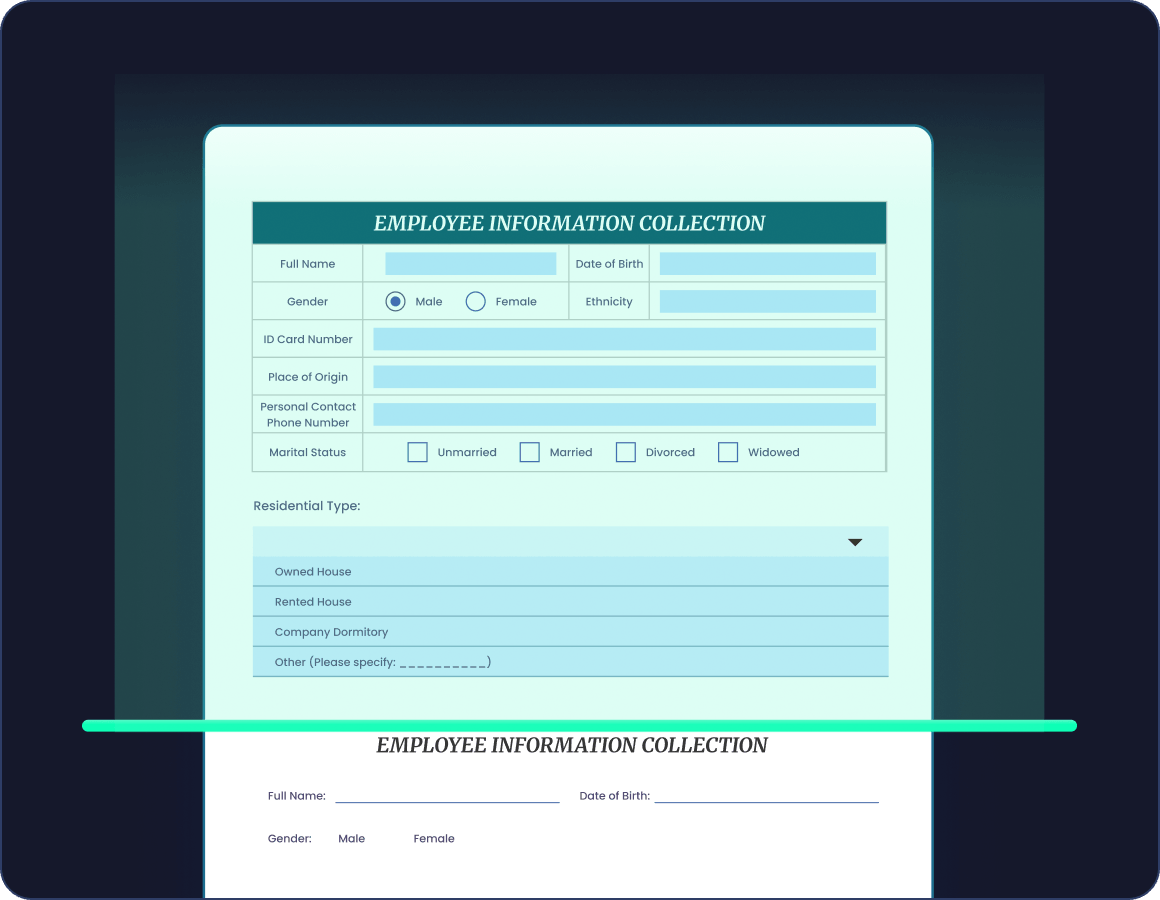The image size is (1160, 900).
Task: Click the Gender label in the table
Action: pyautogui.click(x=308, y=301)
